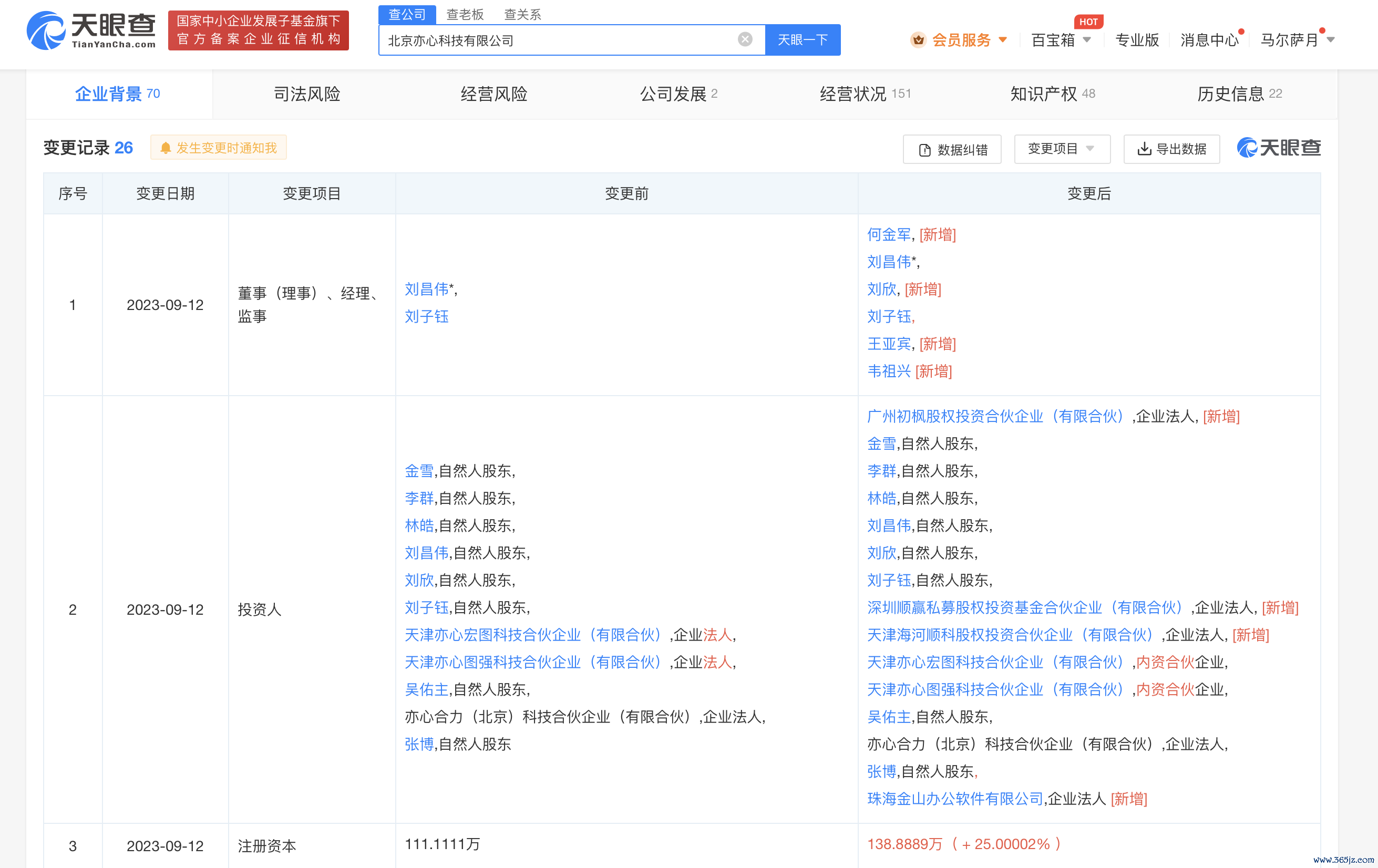This screenshot has height=868, width=1378.
Task: Open the 企业背景 tab
Action: (118, 94)
